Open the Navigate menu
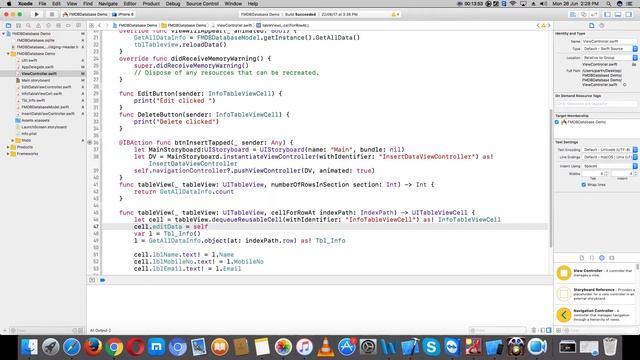This screenshot has height=360, width=640. pos(108,4)
